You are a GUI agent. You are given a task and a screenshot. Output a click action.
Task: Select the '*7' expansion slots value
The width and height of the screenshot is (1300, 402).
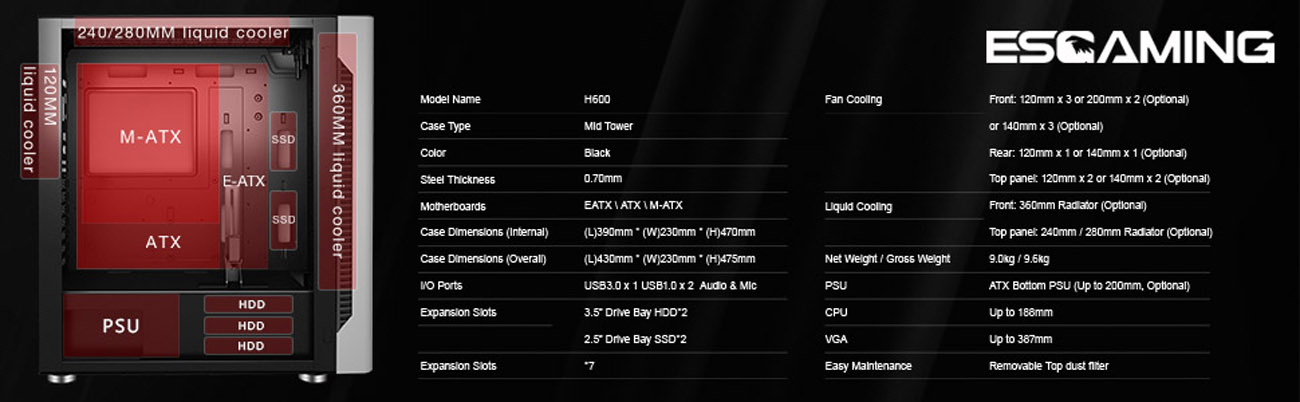(590, 366)
